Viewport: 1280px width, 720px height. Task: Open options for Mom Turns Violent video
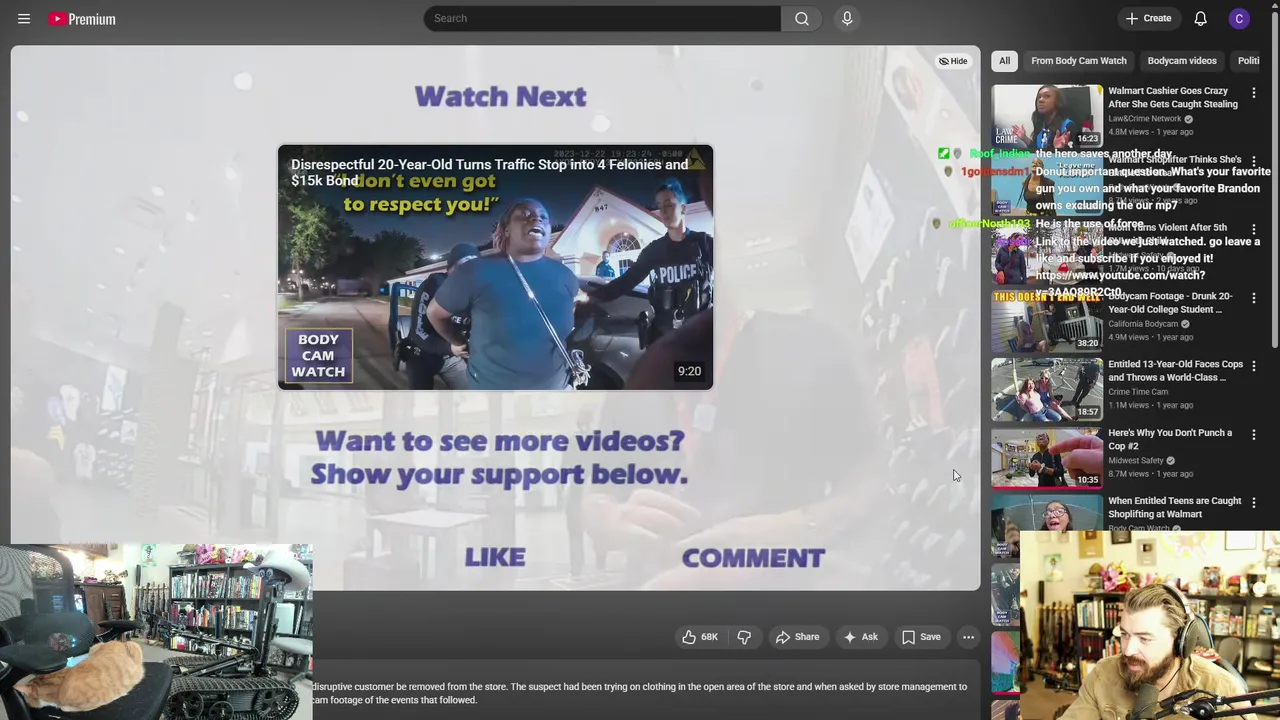click(x=1254, y=229)
